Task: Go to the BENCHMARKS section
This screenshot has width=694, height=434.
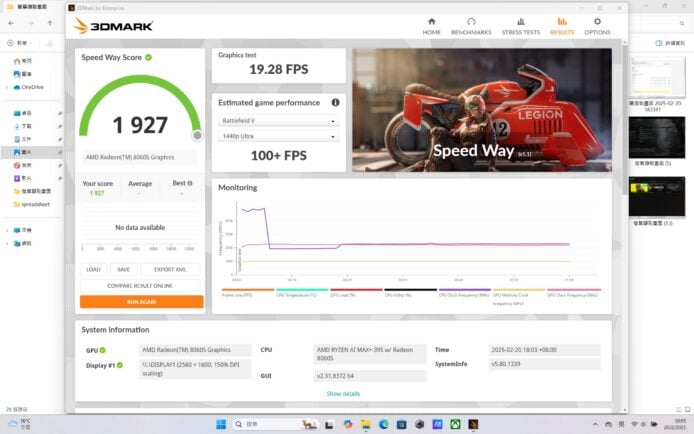Action: coord(470,25)
